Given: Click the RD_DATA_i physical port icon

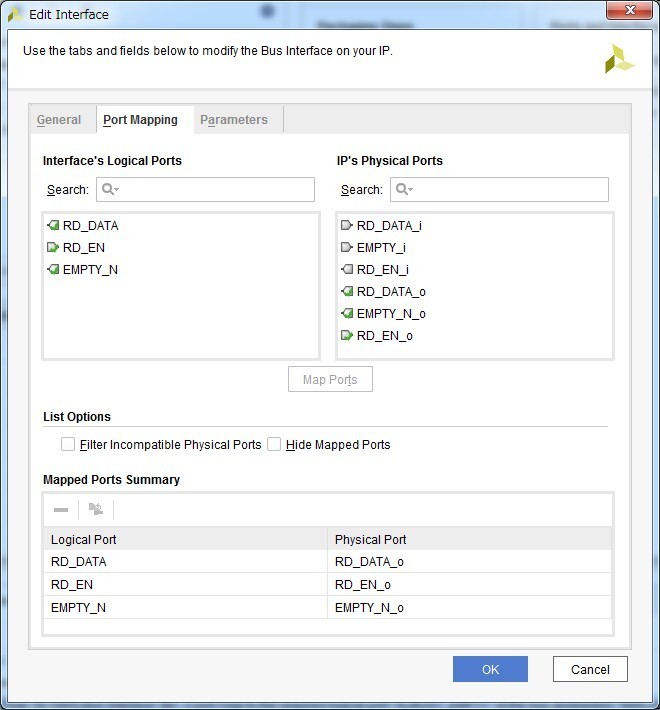Looking at the screenshot, I should pos(347,225).
